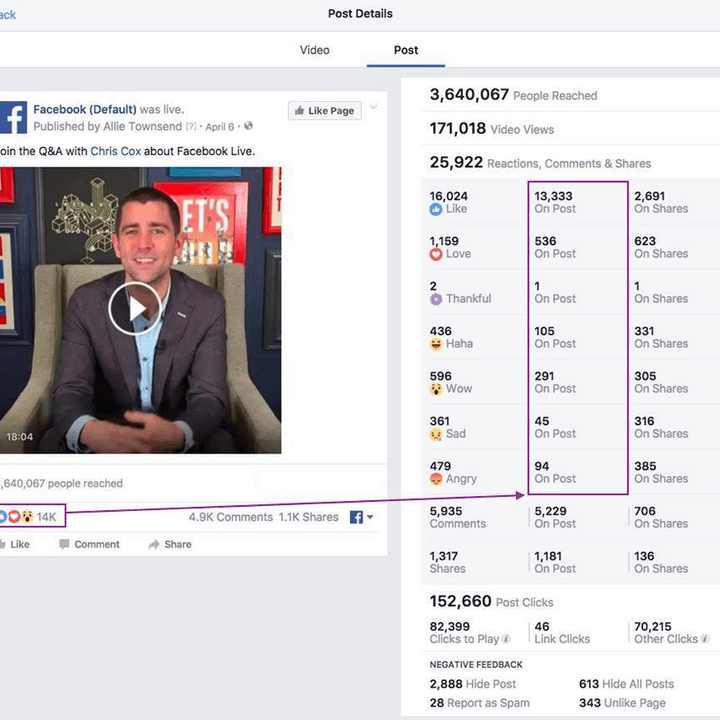Click the 2,888 Hide Post feedback
720x720 pixels.
click(x=473, y=684)
